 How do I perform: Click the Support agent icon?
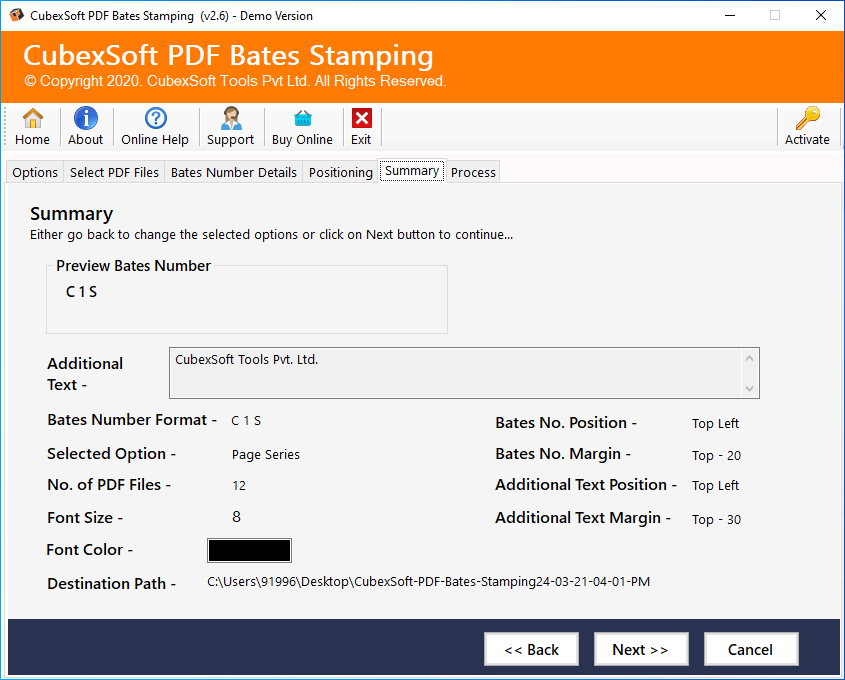click(x=231, y=119)
